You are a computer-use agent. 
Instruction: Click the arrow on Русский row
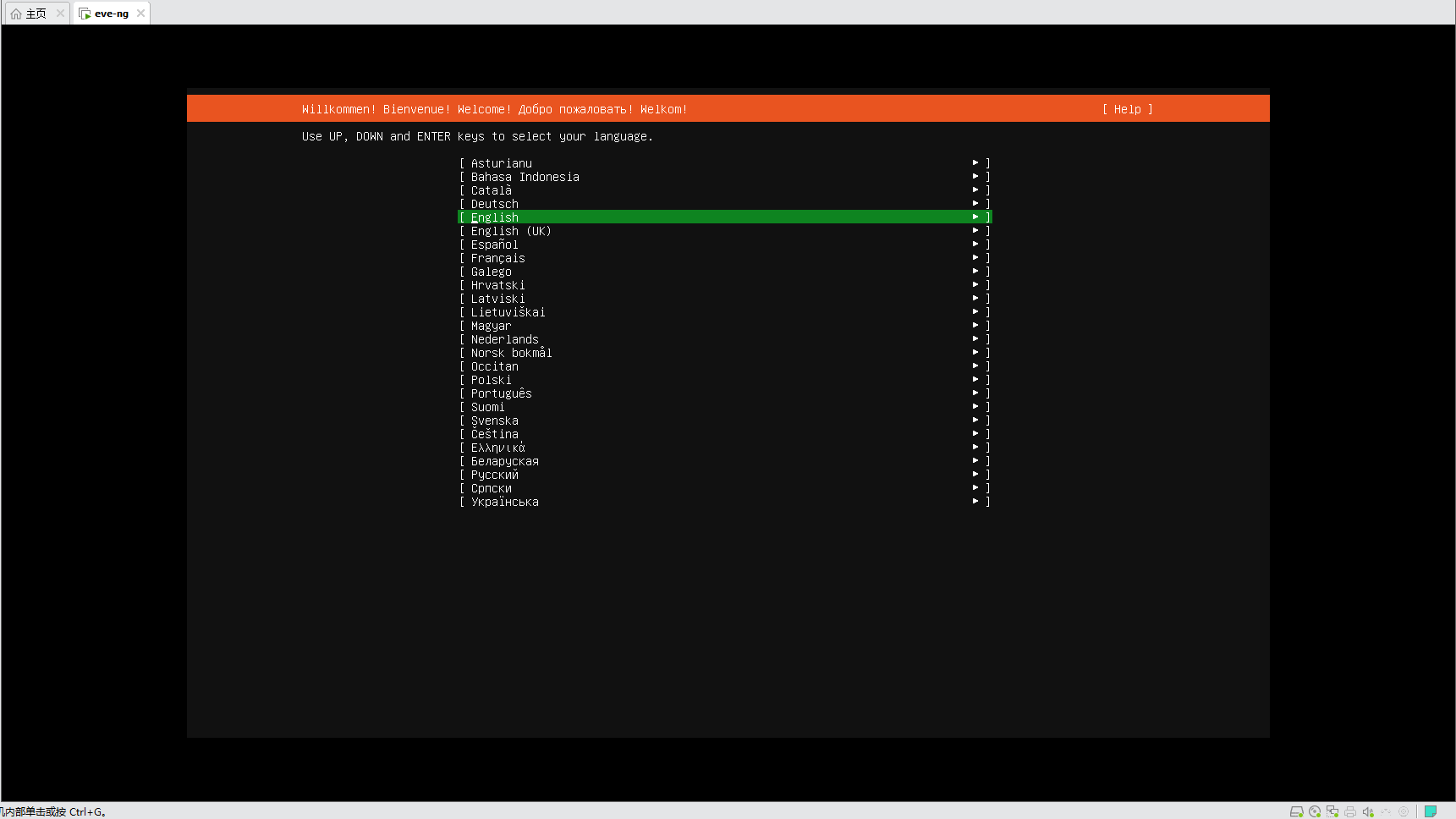(975, 474)
